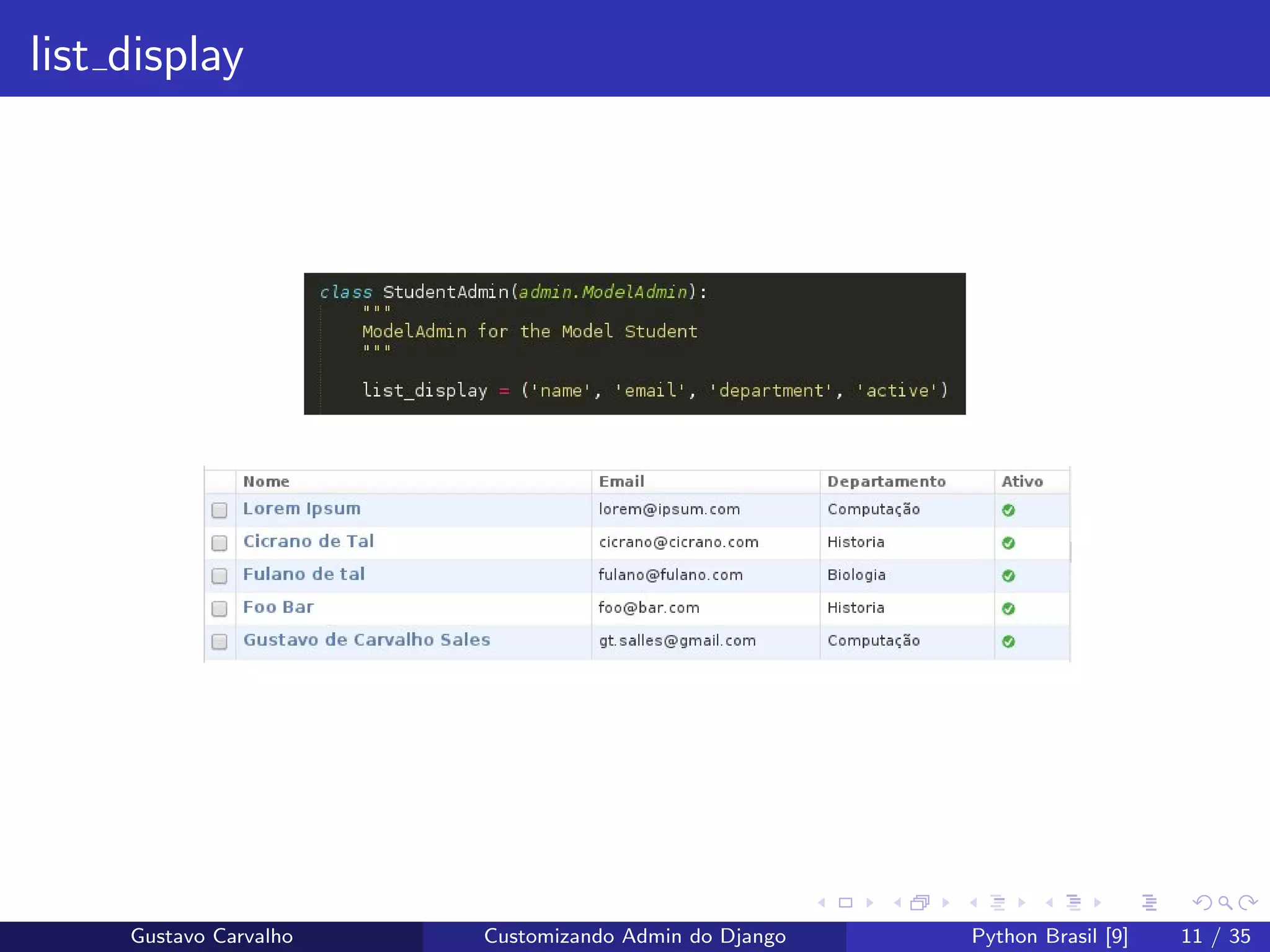Select the email foo@bar.com
The width and height of the screenshot is (1270, 952).
pyautogui.click(x=649, y=608)
